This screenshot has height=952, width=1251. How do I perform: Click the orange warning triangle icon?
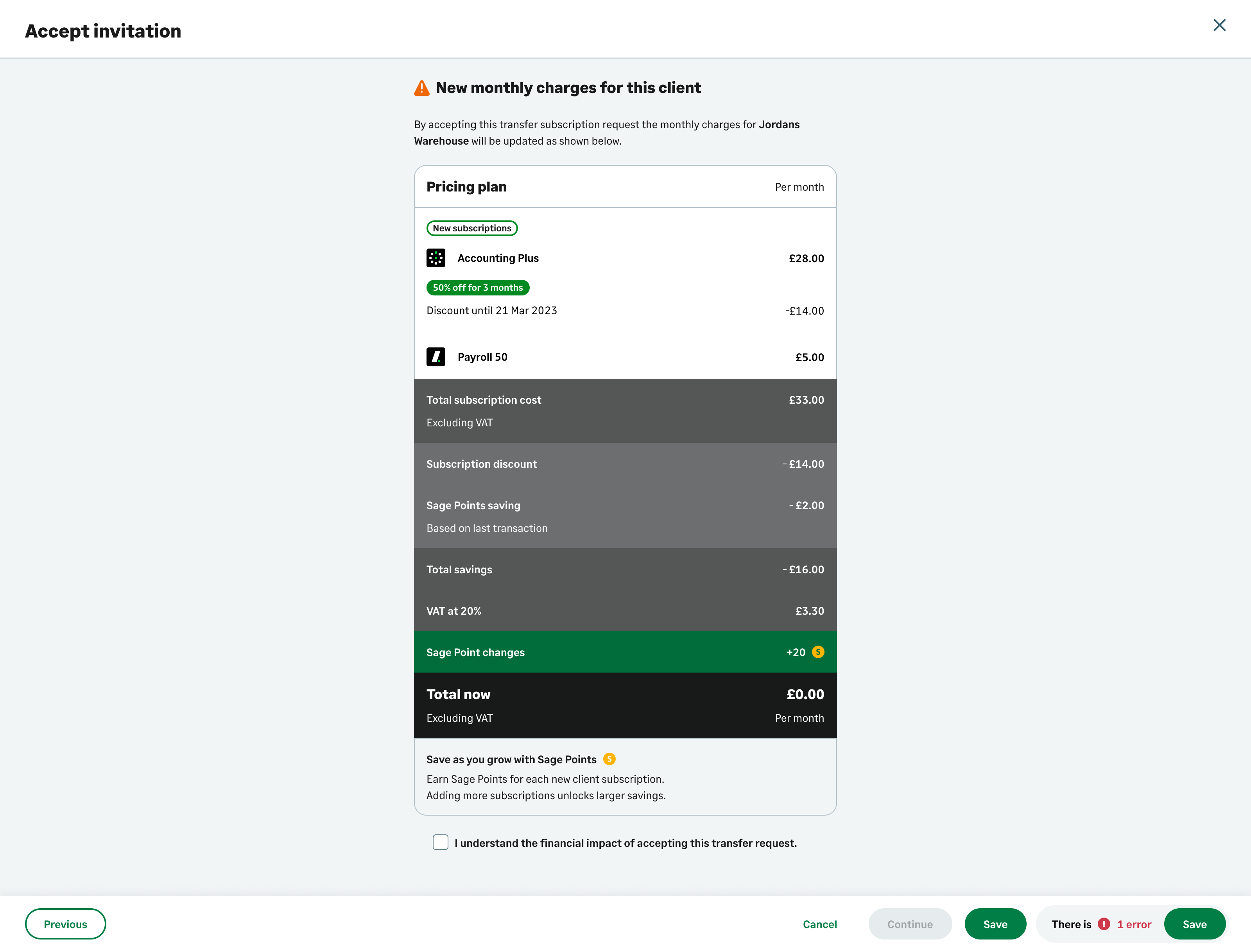(421, 88)
